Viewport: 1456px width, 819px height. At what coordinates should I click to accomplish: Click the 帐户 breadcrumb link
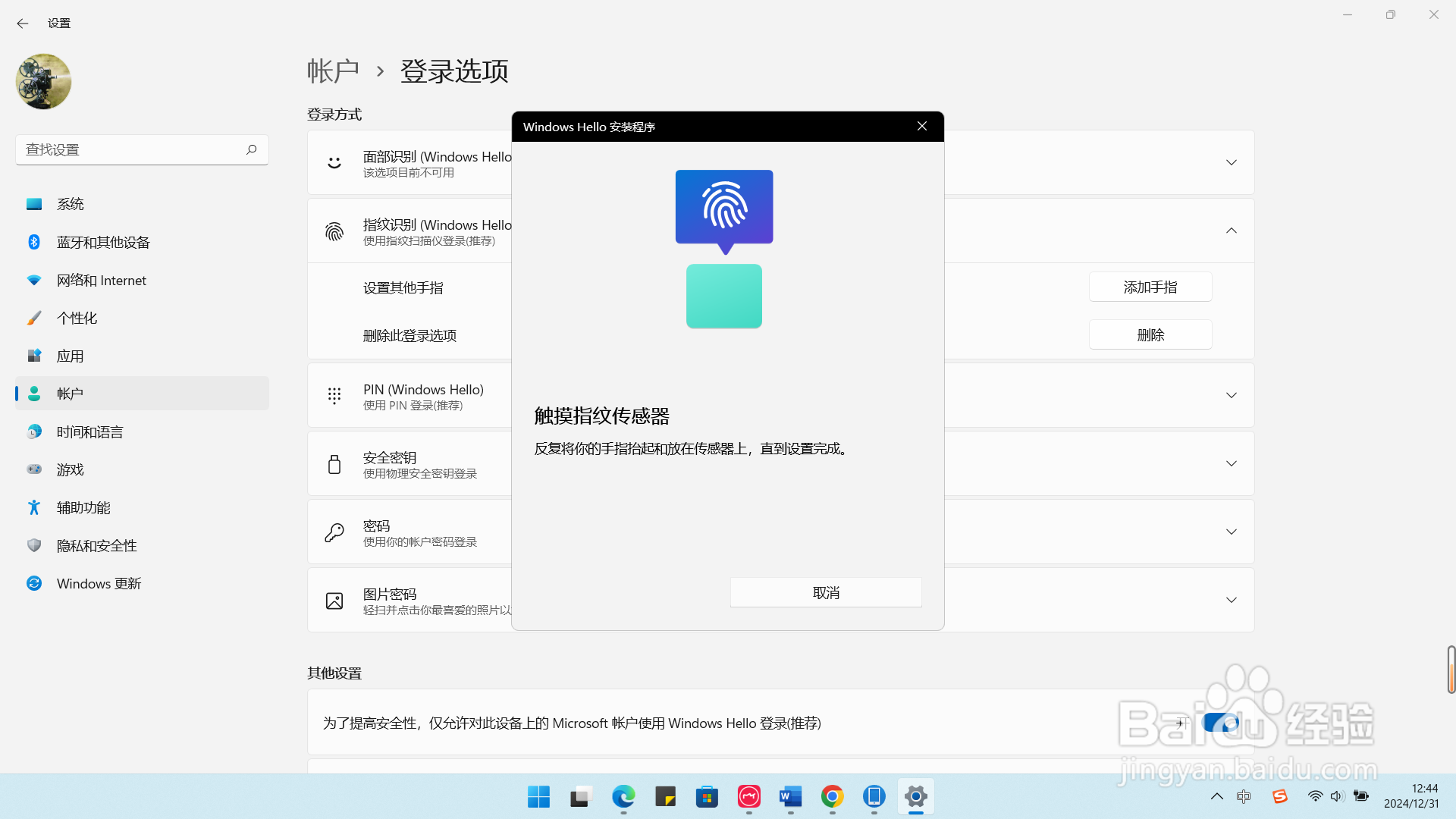click(333, 71)
